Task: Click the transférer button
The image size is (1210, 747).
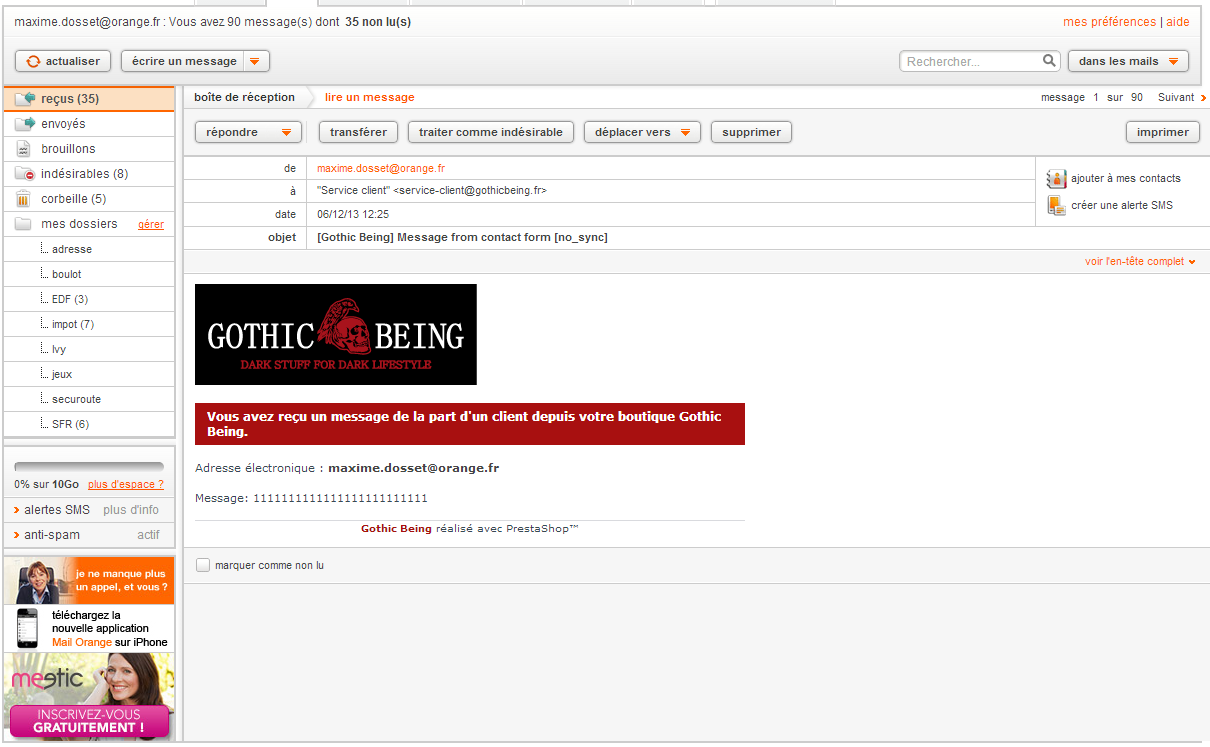Action: [x=359, y=132]
